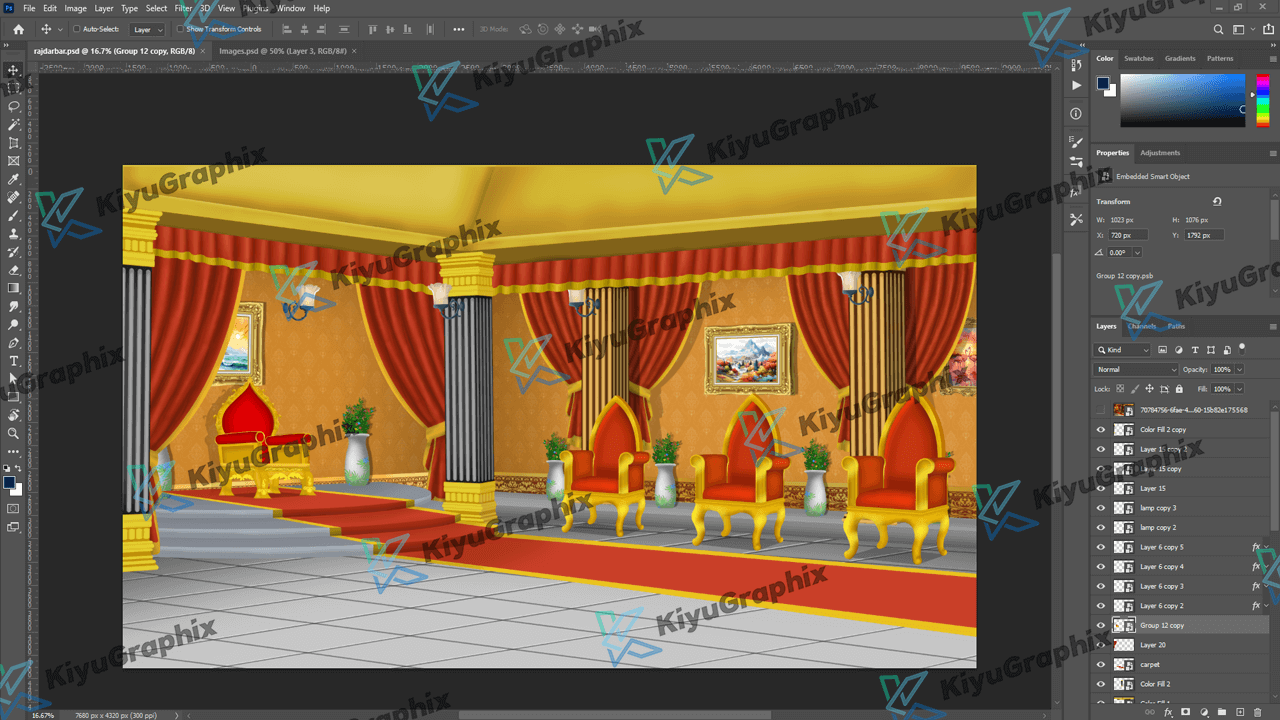
Task: Click the Home icon in options bar
Action: coord(18,29)
